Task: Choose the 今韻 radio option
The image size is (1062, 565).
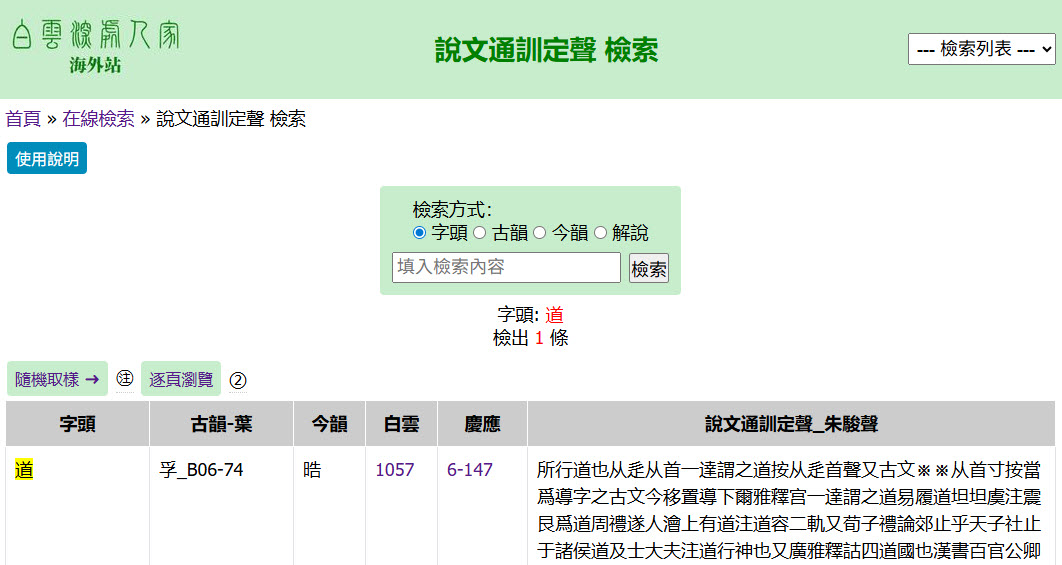Action: pyautogui.click(x=540, y=233)
